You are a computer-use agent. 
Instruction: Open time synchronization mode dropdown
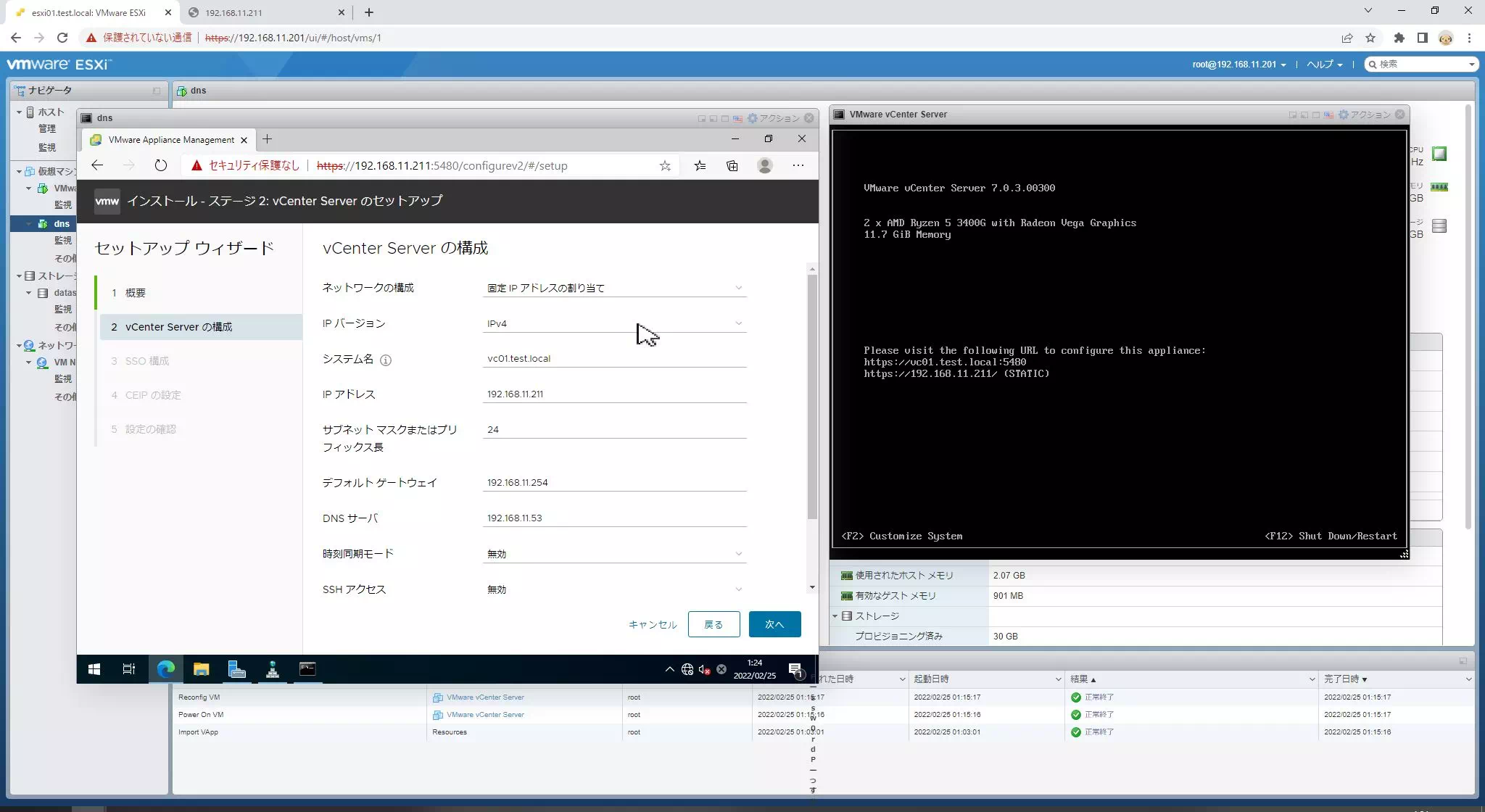point(614,554)
